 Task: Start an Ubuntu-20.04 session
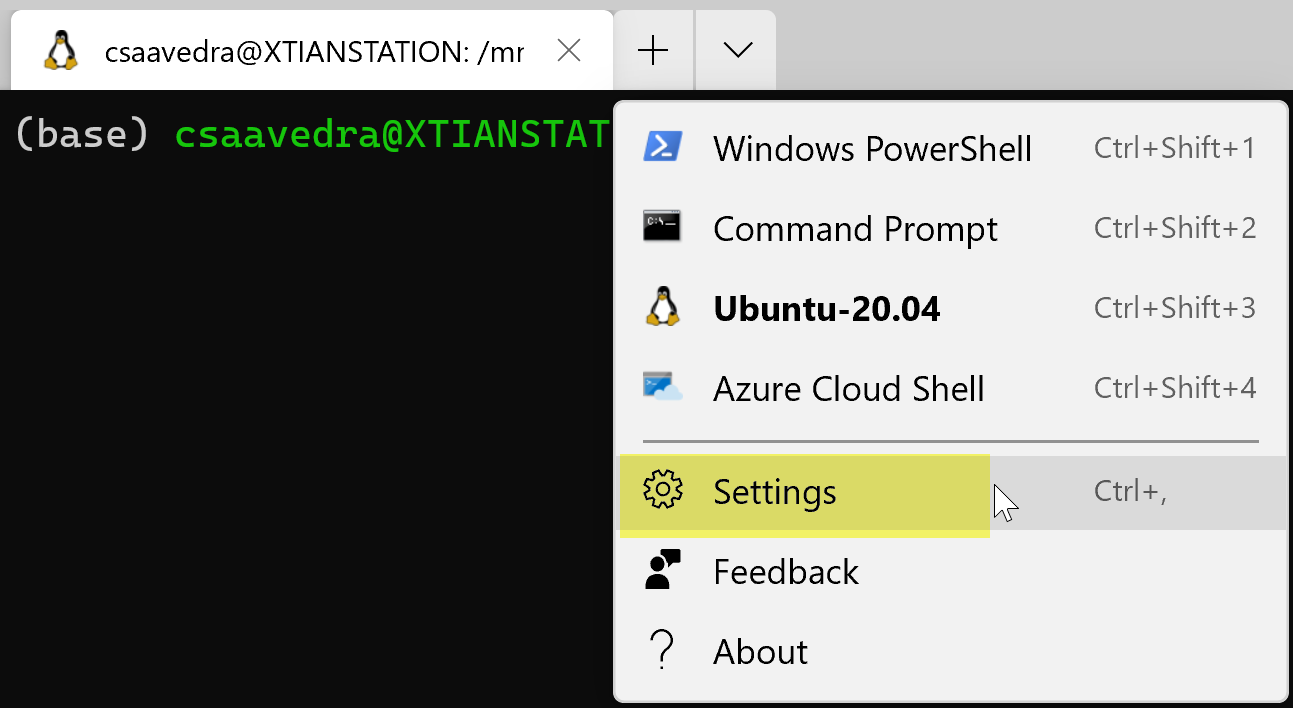click(826, 309)
